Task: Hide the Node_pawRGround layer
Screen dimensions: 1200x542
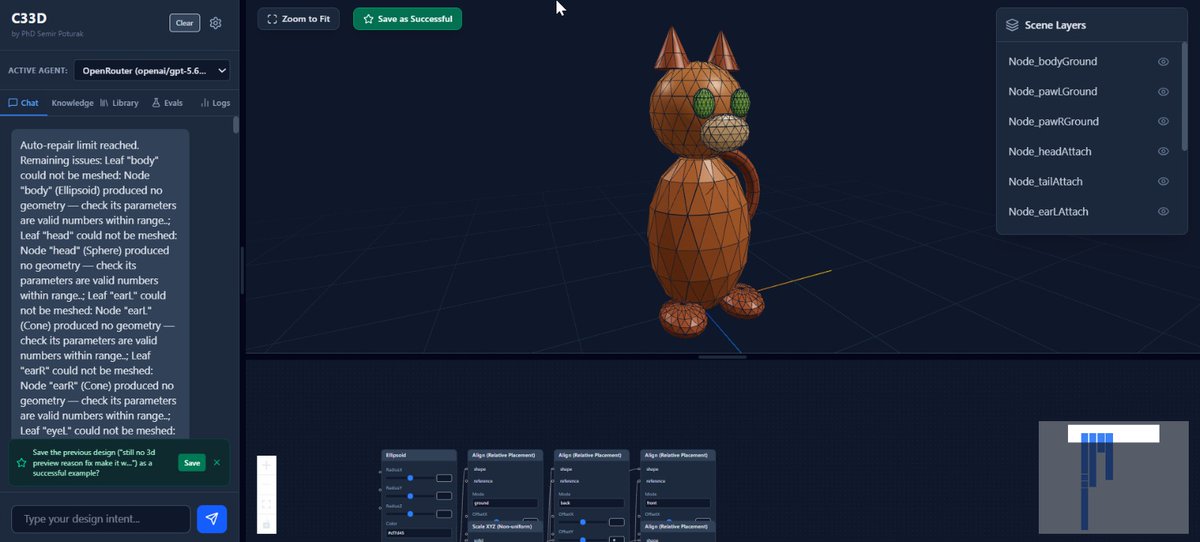Action: 1163,121
